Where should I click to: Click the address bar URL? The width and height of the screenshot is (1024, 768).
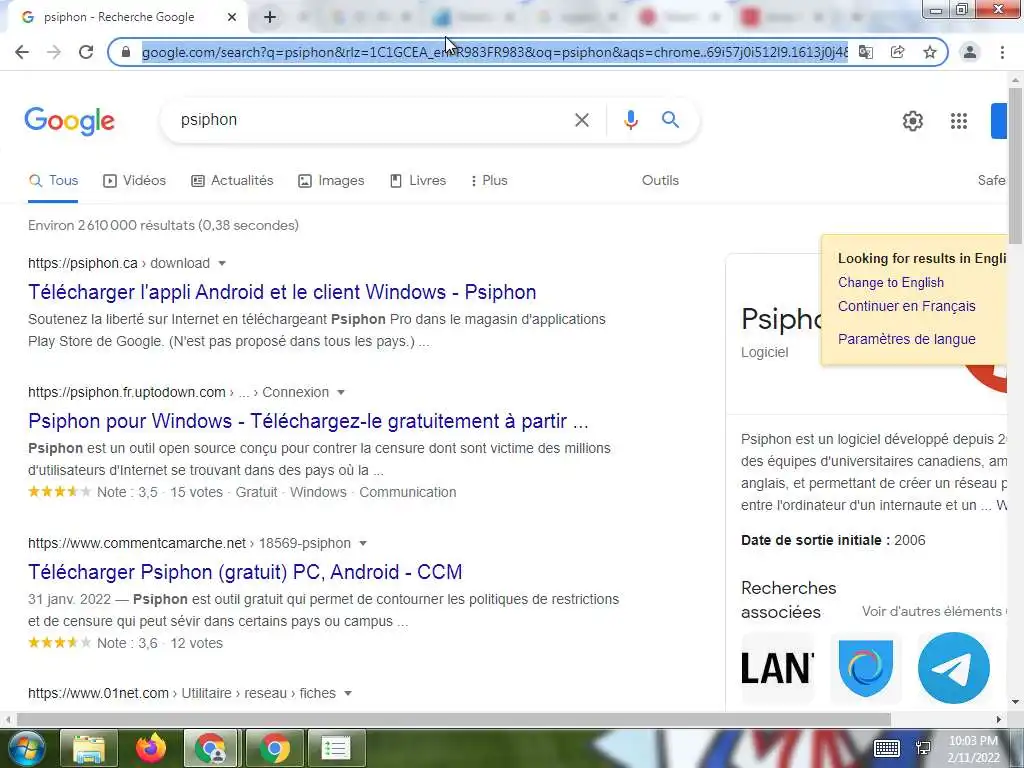coord(494,52)
